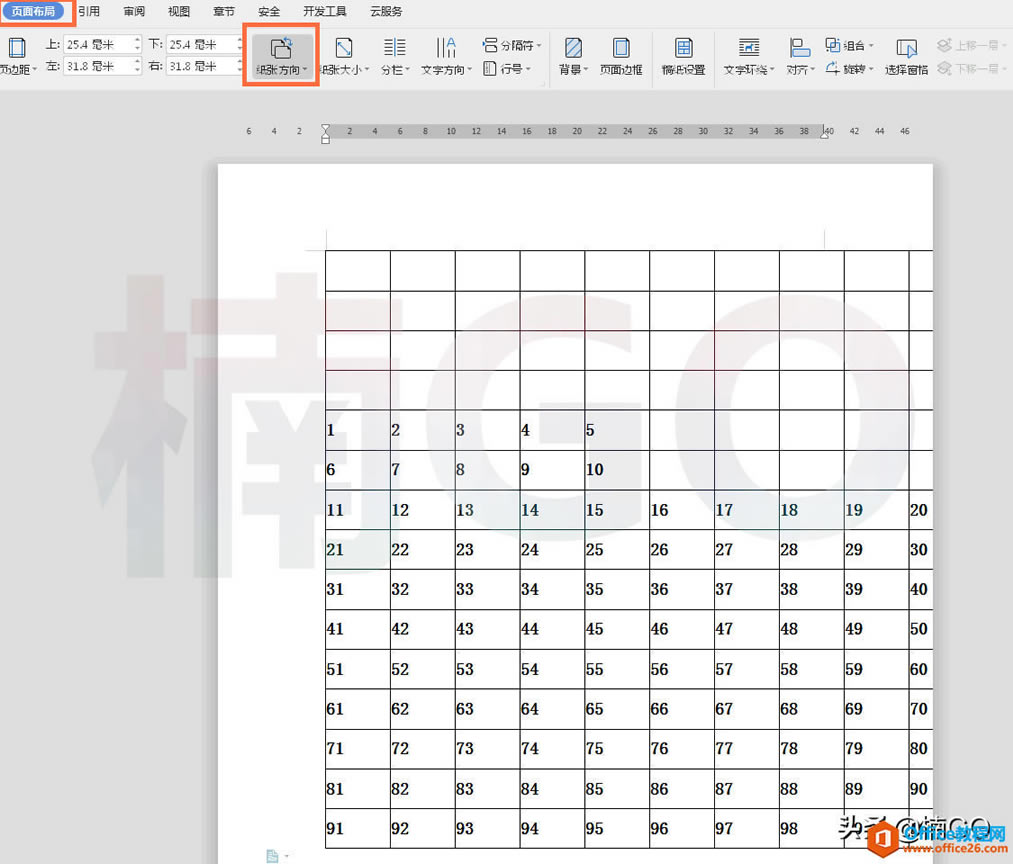Open the 文字方向 text direction menu
The width and height of the screenshot is (1013, 864).
[446, 56]
